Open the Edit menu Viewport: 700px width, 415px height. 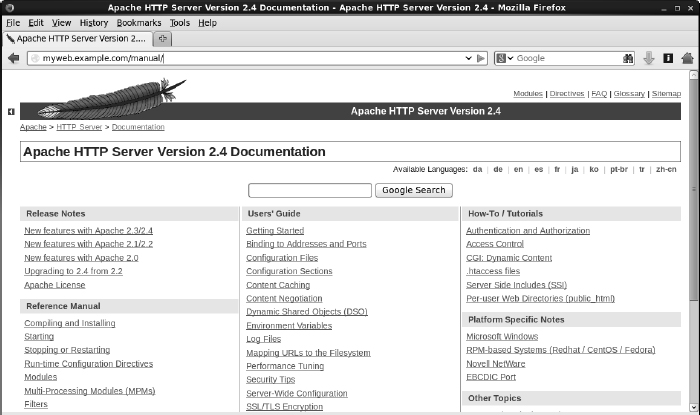[x=36, y=23]
